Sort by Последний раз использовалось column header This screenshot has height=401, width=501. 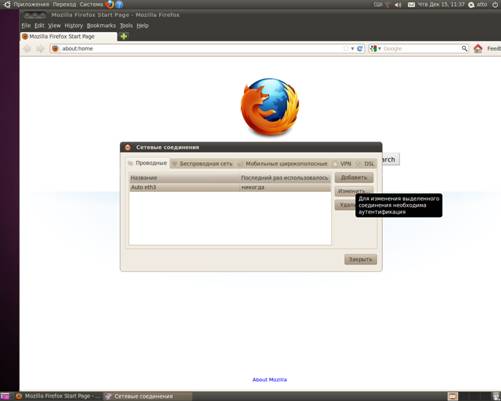coord(285,178)
